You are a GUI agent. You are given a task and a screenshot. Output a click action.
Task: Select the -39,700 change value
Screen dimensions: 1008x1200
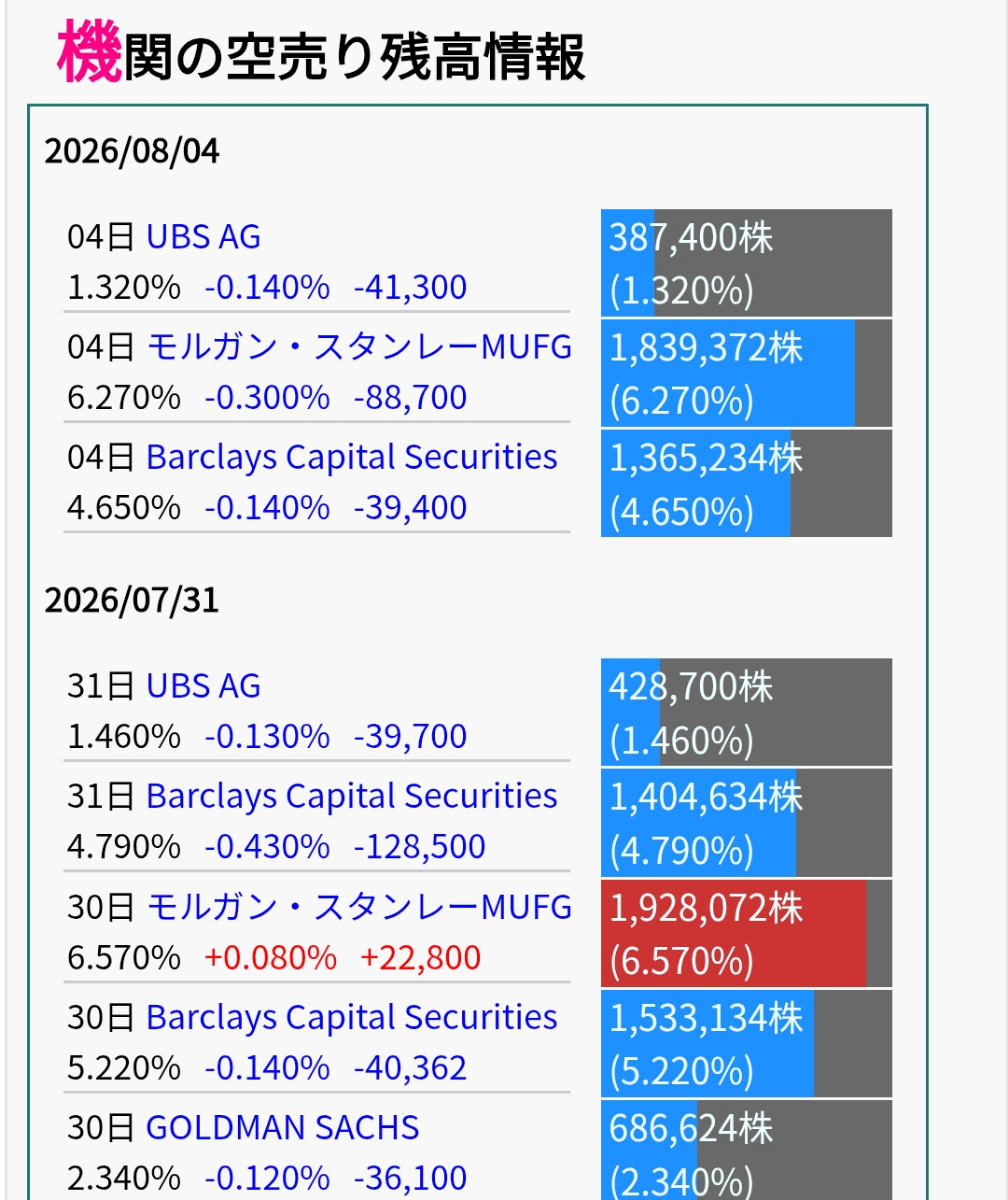pyautogui.click(x=410, y=737)
